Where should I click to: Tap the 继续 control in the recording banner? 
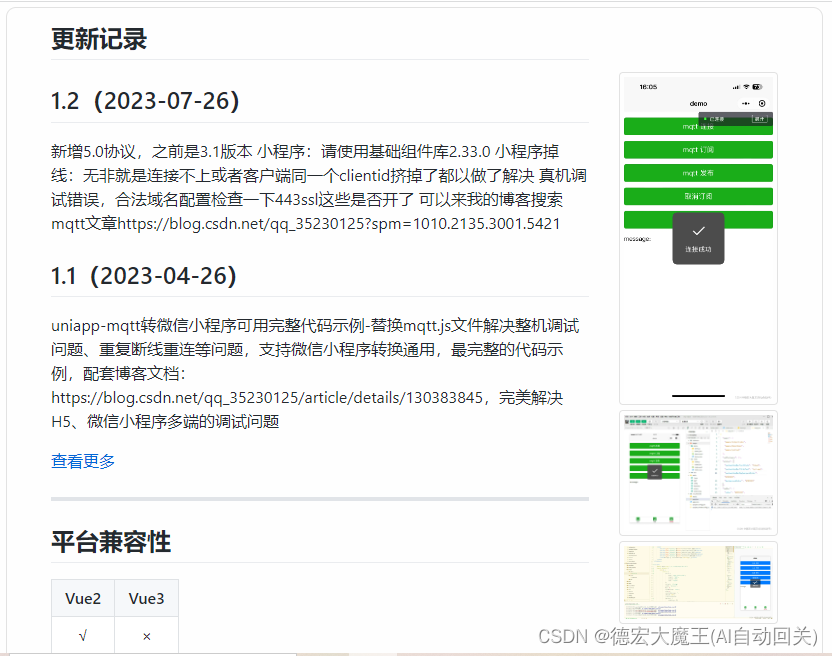[x=760, y=118]
